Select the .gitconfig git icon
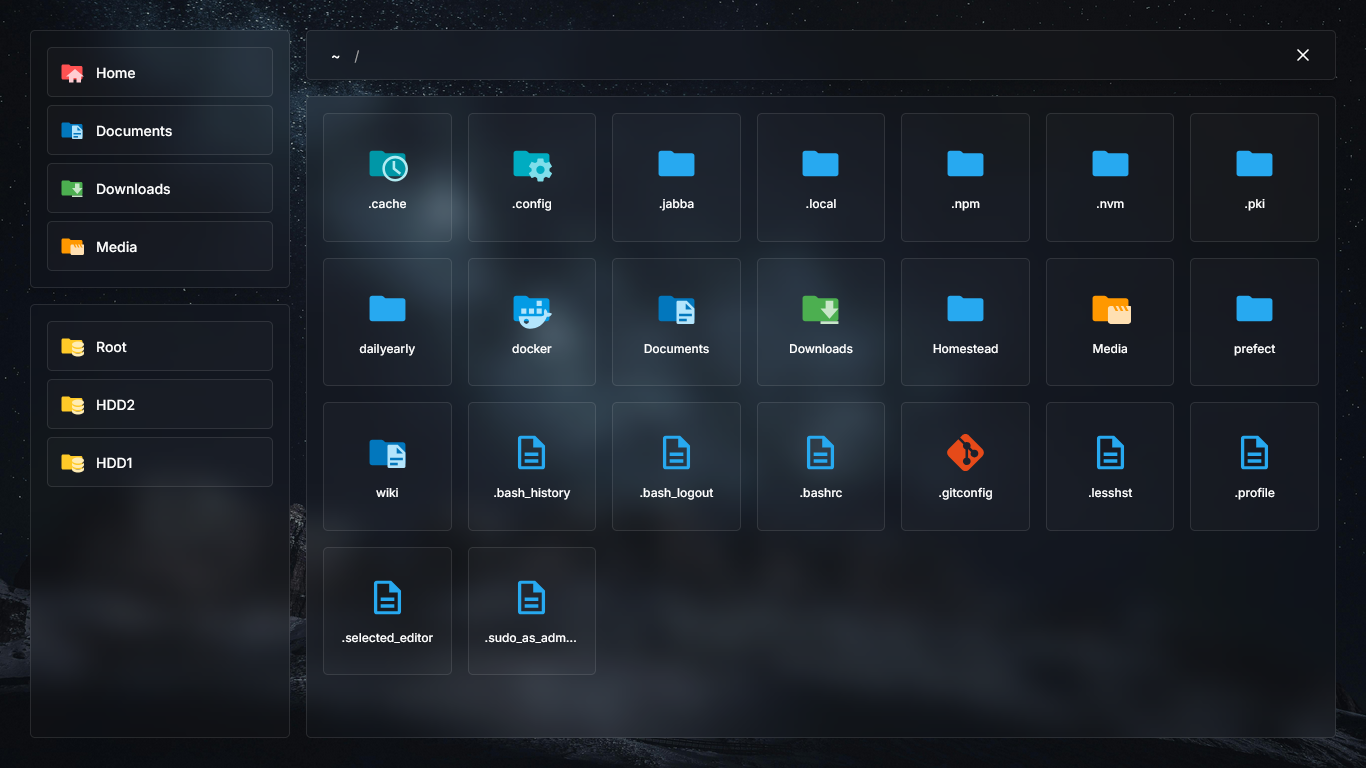1366x768 pixels. click(965, 453)
